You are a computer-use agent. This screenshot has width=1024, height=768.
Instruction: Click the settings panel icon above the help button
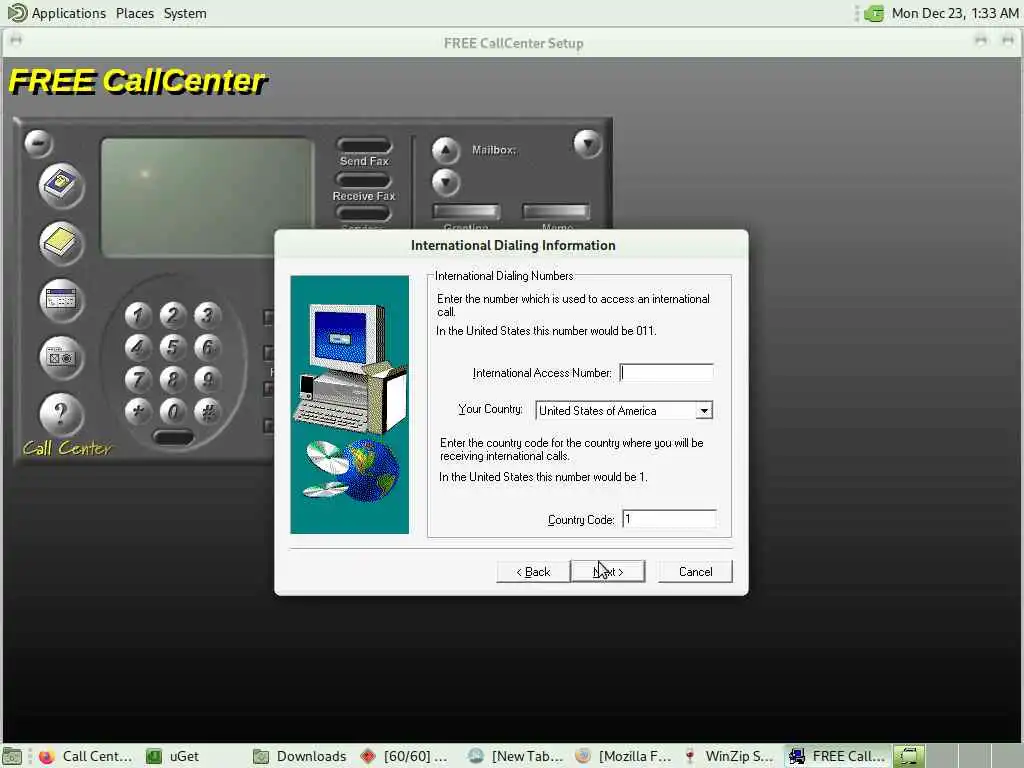pyautogui.click(x=61, y=358)
